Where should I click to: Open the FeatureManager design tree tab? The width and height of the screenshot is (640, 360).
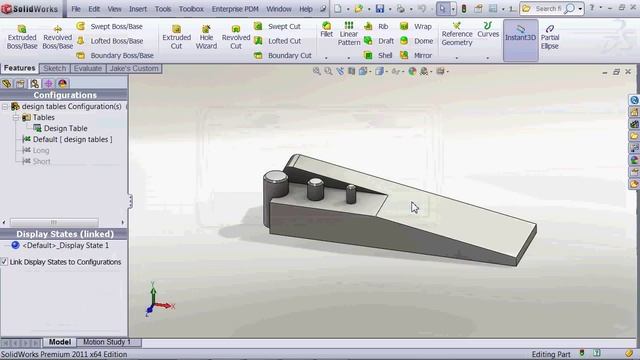point(7,84)
